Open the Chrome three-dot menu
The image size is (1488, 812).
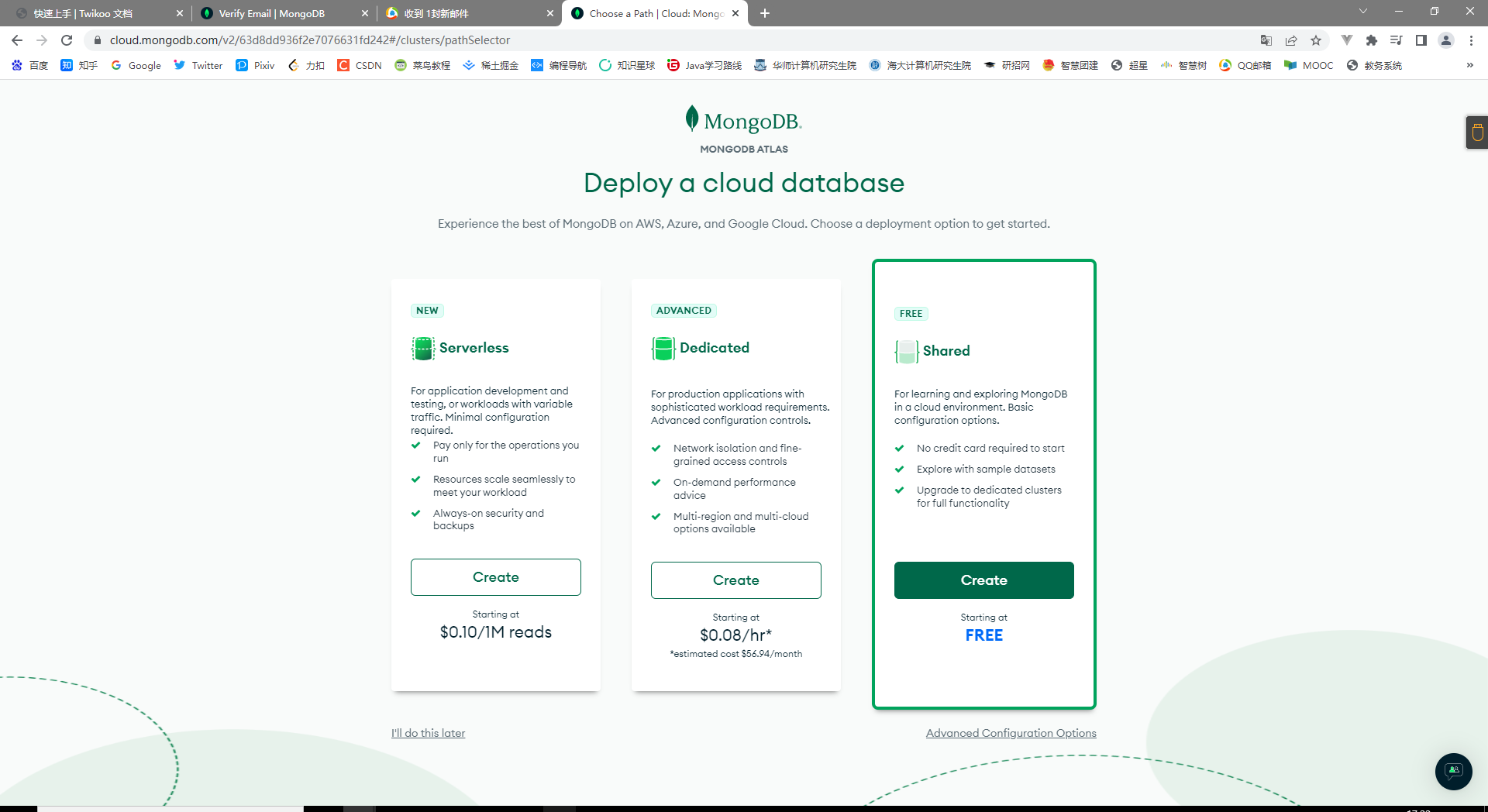click(x=1471, y=40)
